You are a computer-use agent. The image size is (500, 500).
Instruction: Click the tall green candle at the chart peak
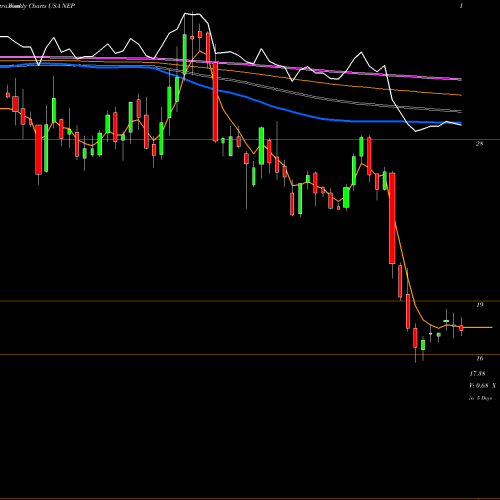pos(185,54)
